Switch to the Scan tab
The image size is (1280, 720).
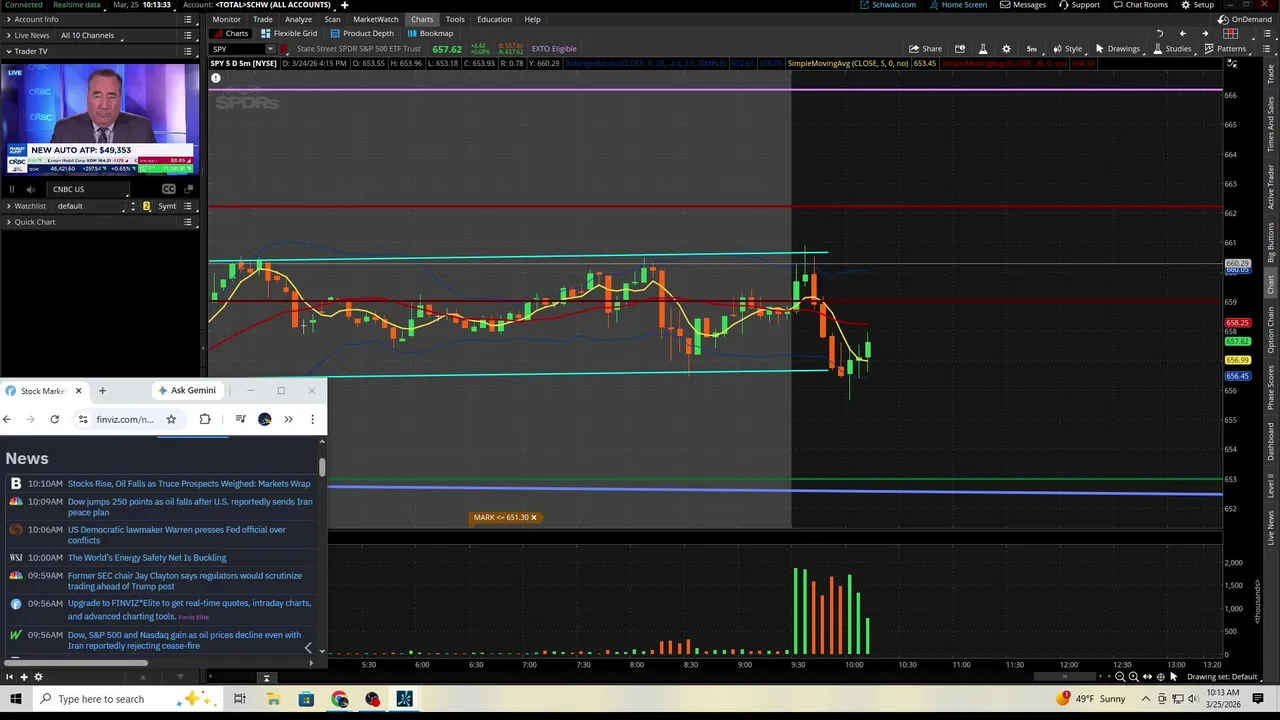click(332, 19)
